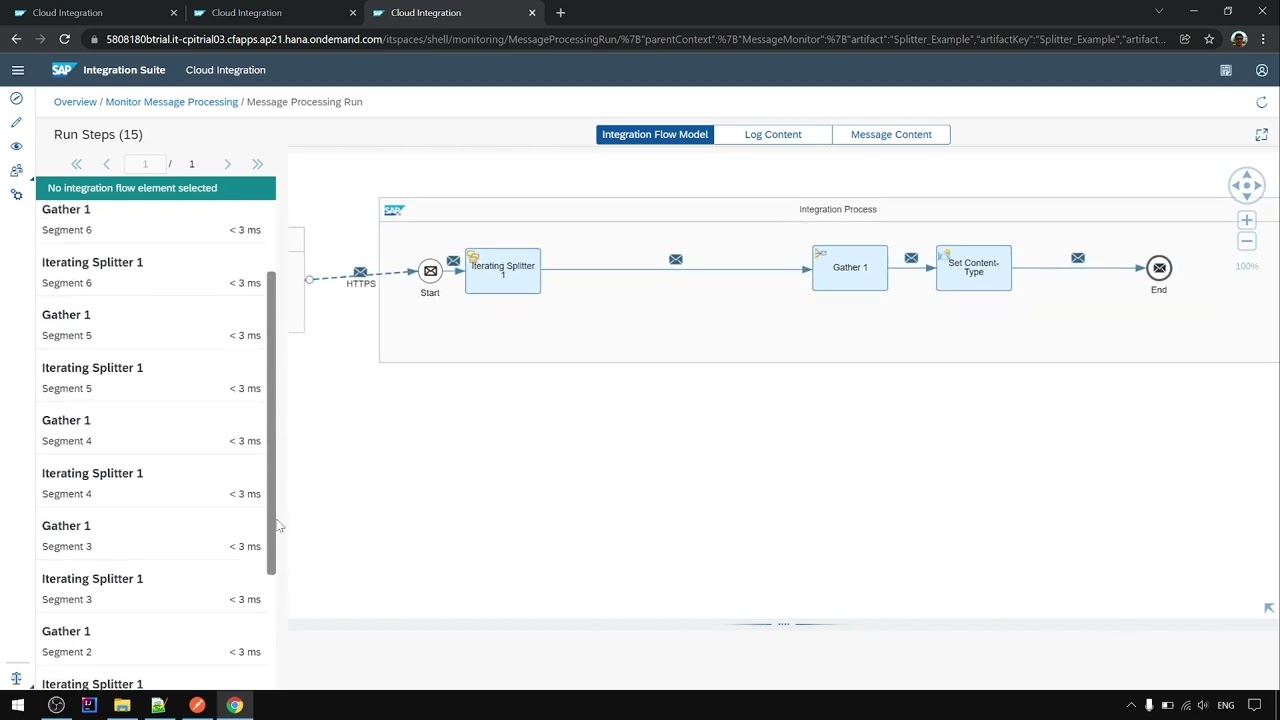Switch to the second Cloud Integration browser tab
The image size is (1280, 720).
click(x=274, y=13)
